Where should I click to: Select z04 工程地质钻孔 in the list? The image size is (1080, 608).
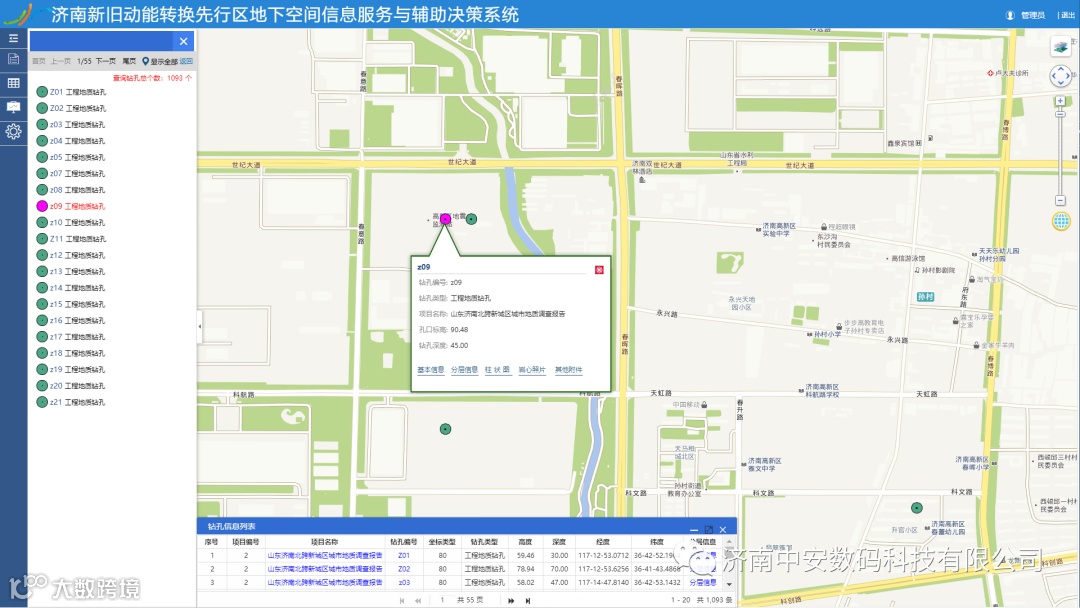tap(72, 141)
